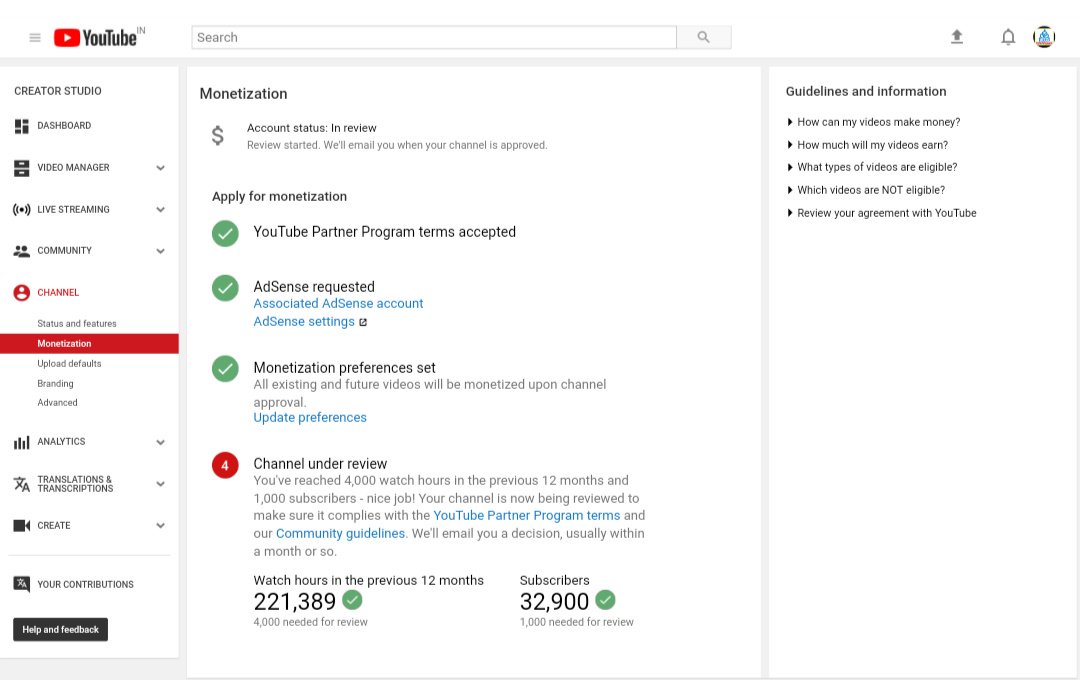
Task: Expand the Analytics section chevron
Action: pos(160,442)
